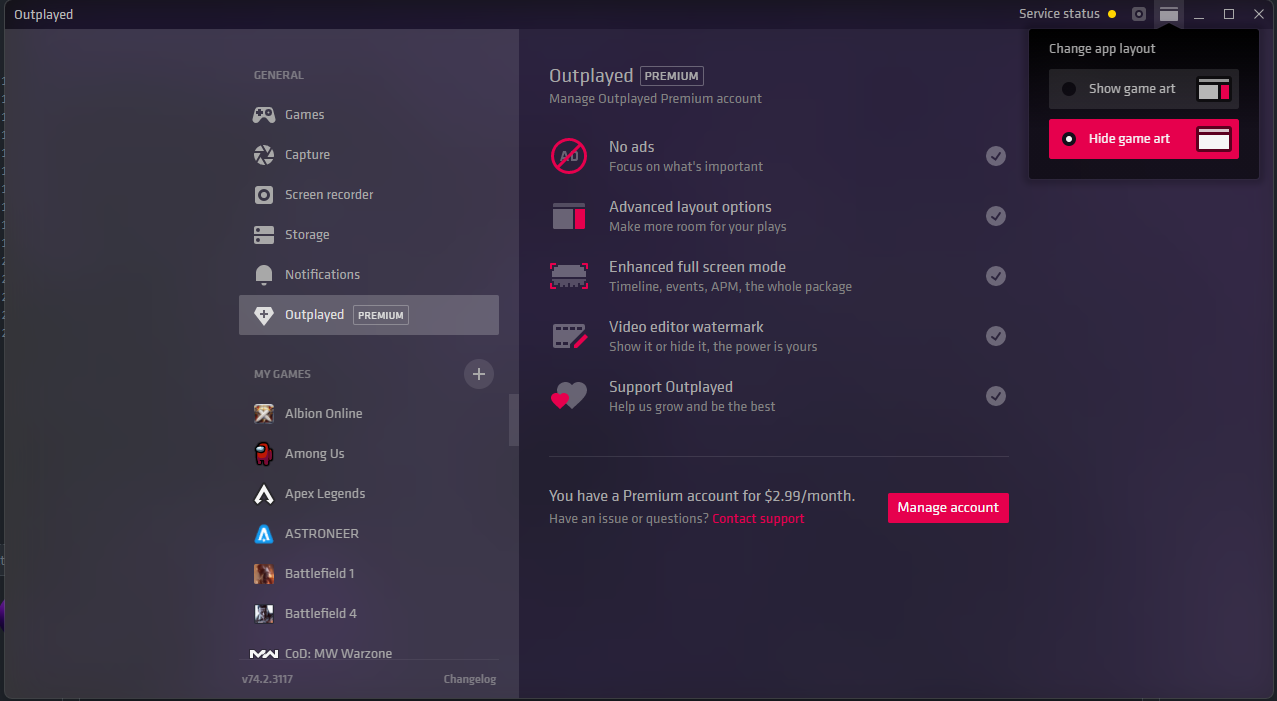Select the Apex Legends logo icon
Image resolution: width=1277 pixels, height=701 pixels.
(264, 494)
